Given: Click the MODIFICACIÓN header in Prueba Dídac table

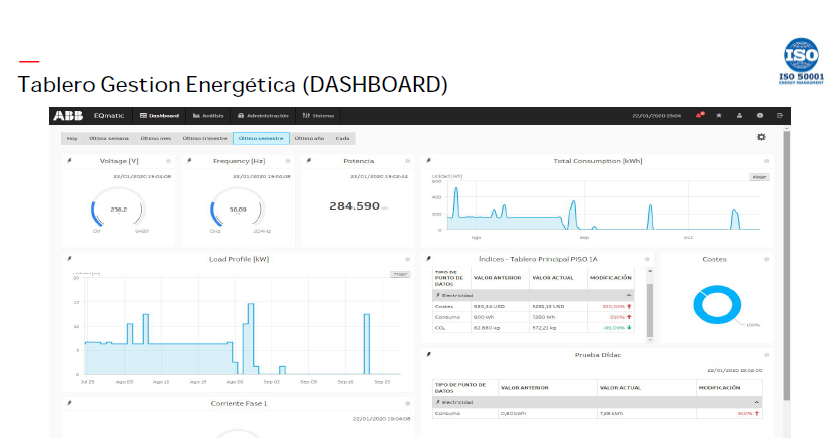Looking at the screenshot, I should (719, 387).
